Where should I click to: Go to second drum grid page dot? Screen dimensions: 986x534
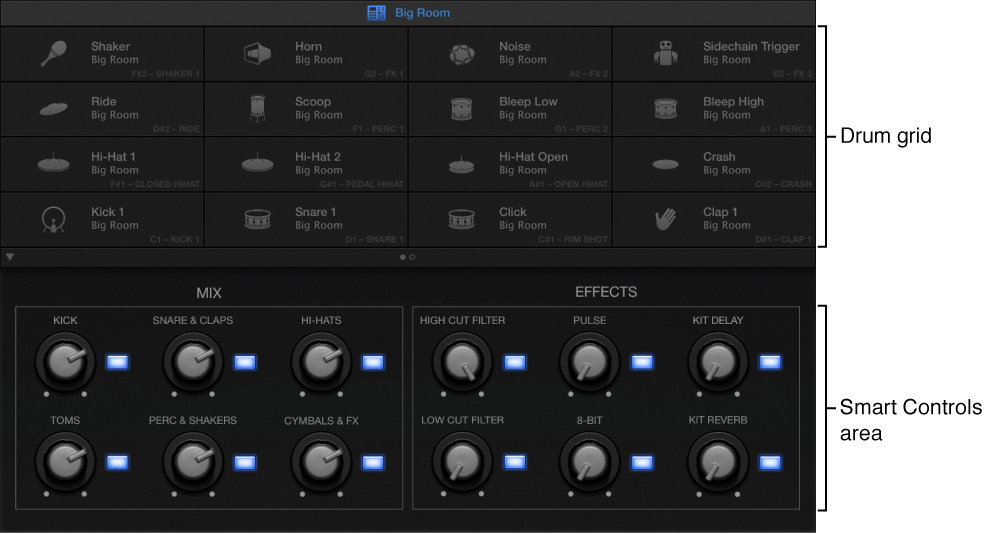click(413, 257)
